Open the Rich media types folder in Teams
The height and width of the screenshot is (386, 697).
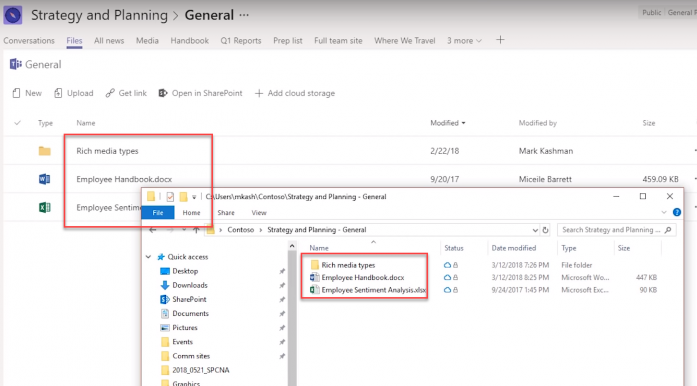click(x=107, y=151)
